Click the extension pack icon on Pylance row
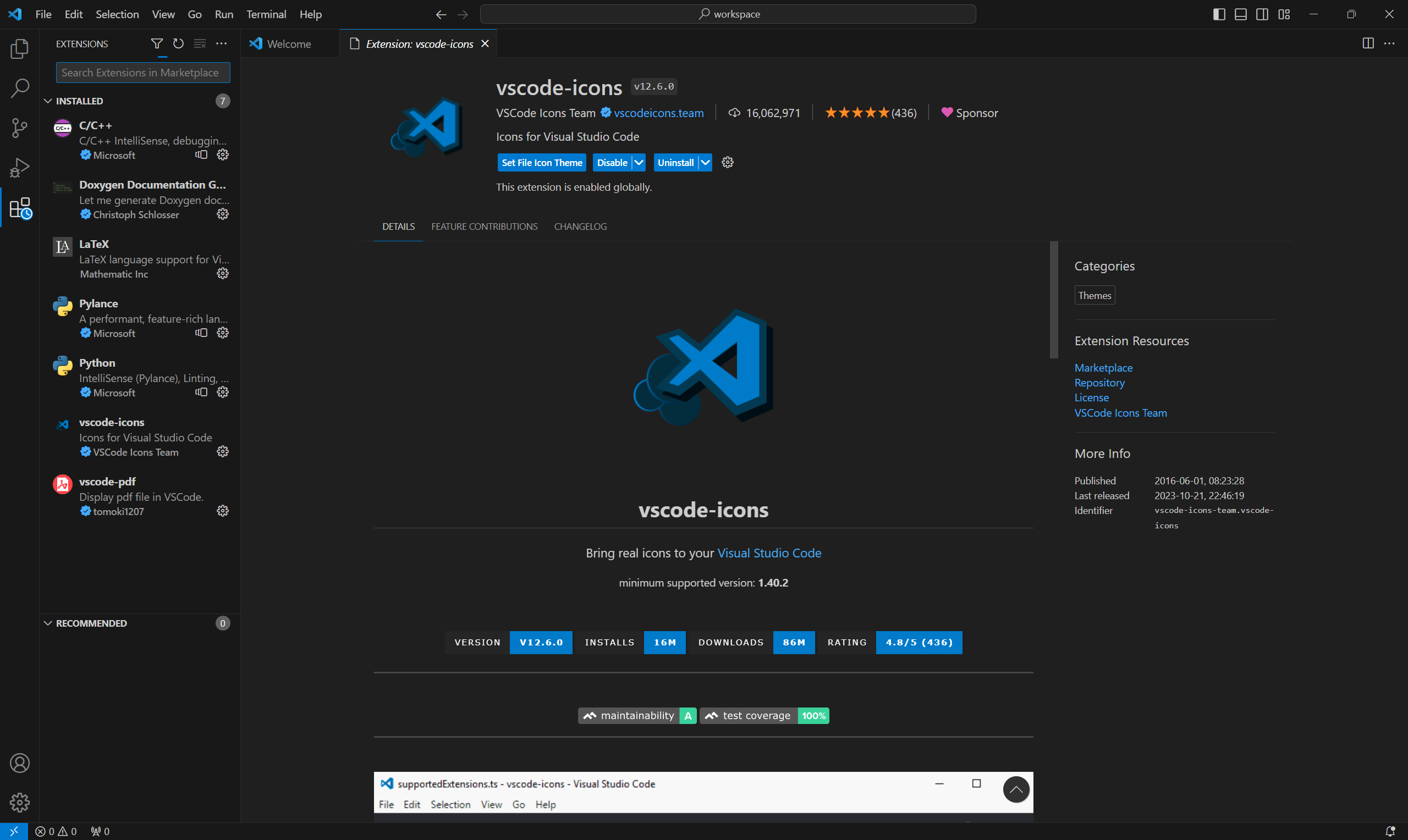This screenshot has width=1408, height=840. click(201, 333)
